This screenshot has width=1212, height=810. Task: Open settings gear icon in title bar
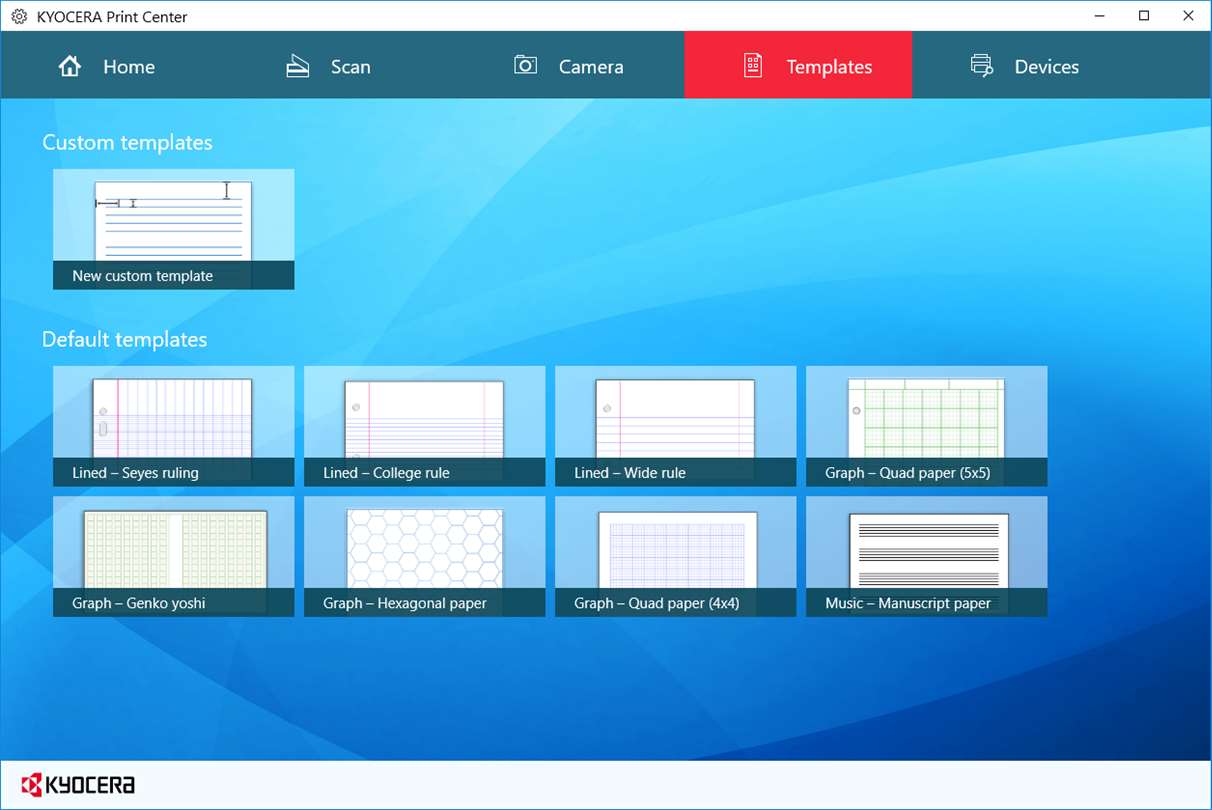point(19,16)
